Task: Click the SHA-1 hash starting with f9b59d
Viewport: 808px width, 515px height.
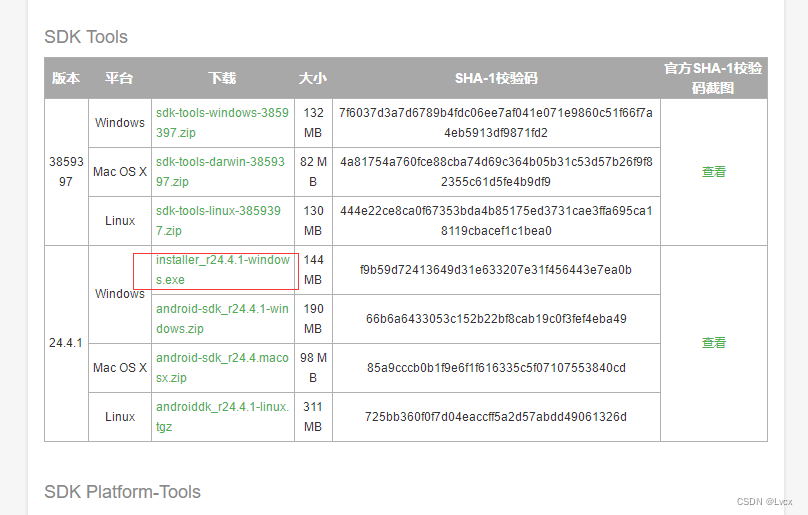Action: [x=496, y=270]
